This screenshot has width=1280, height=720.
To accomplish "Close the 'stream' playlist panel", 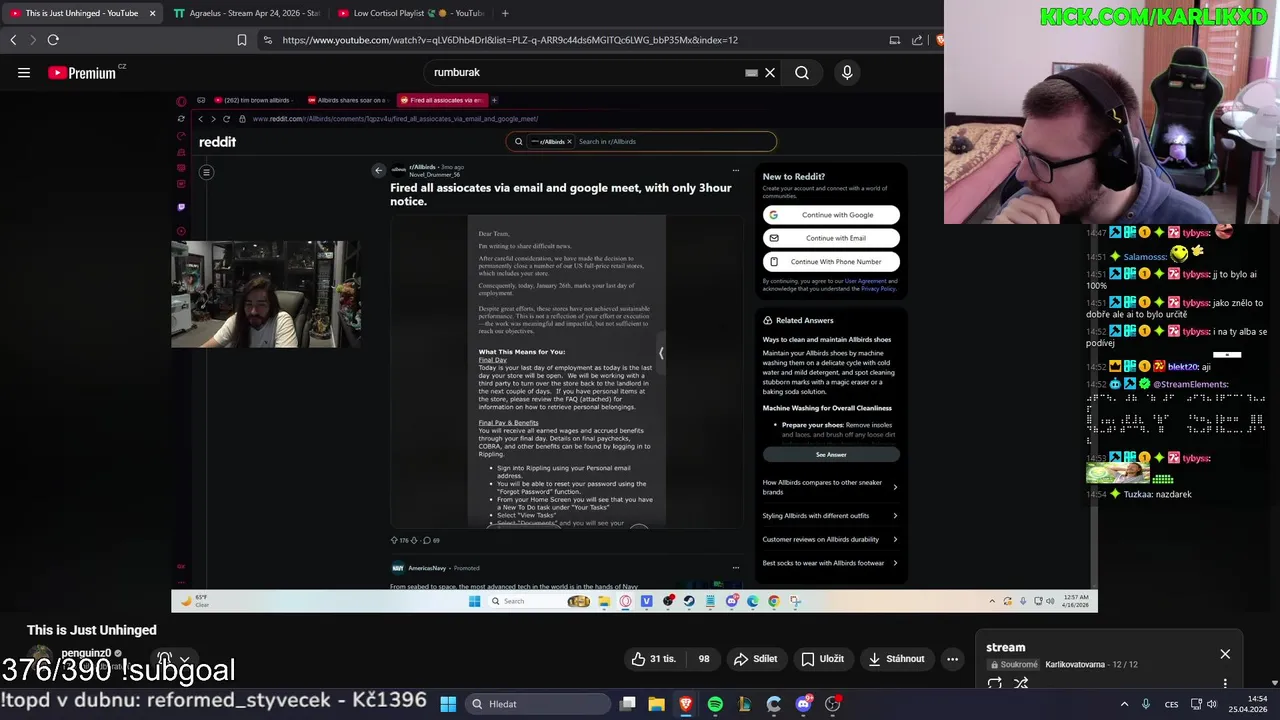I will tap(1225, 654).
